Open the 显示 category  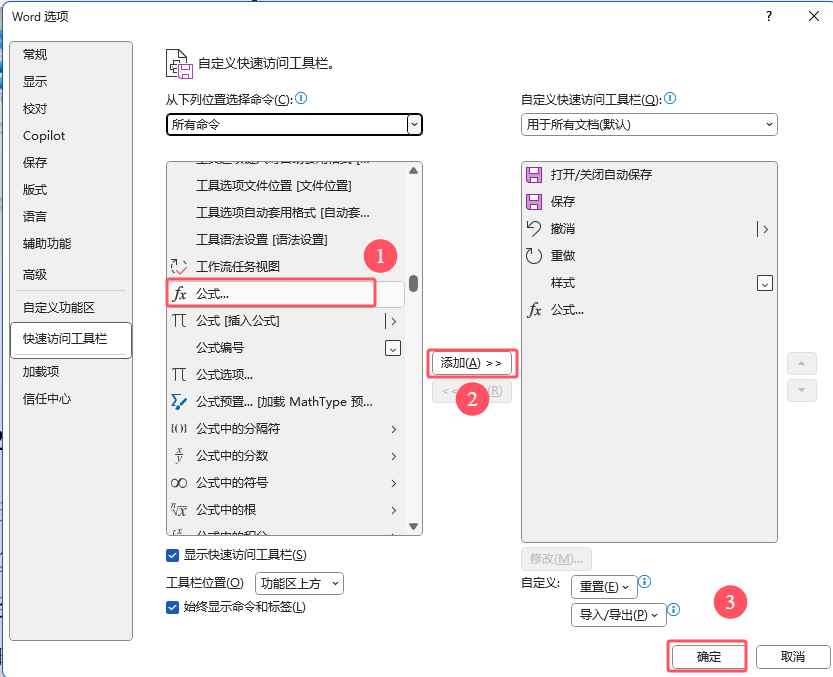pyautogui.click(x=71, y=81)
